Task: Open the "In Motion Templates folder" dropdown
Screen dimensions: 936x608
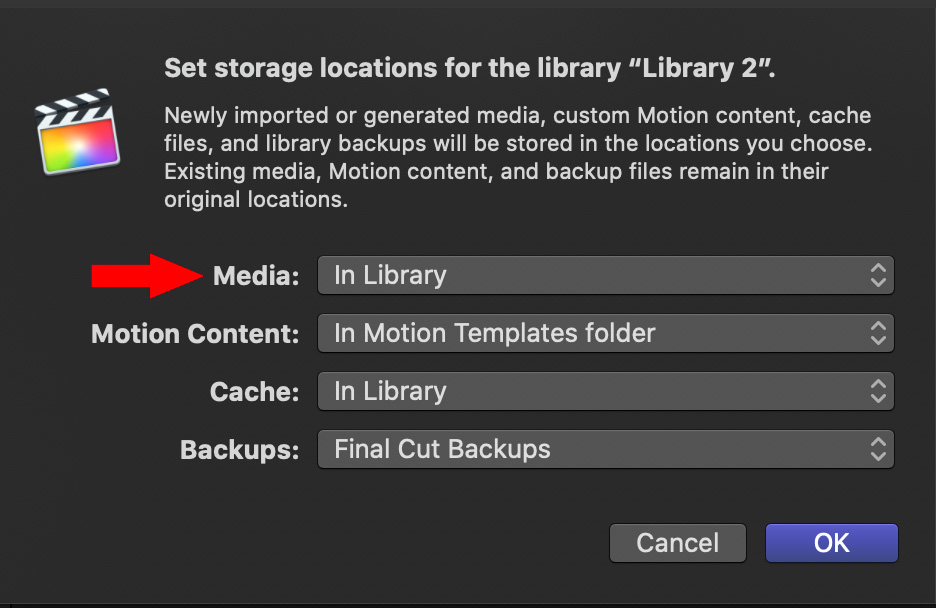Action: point(605,333)
